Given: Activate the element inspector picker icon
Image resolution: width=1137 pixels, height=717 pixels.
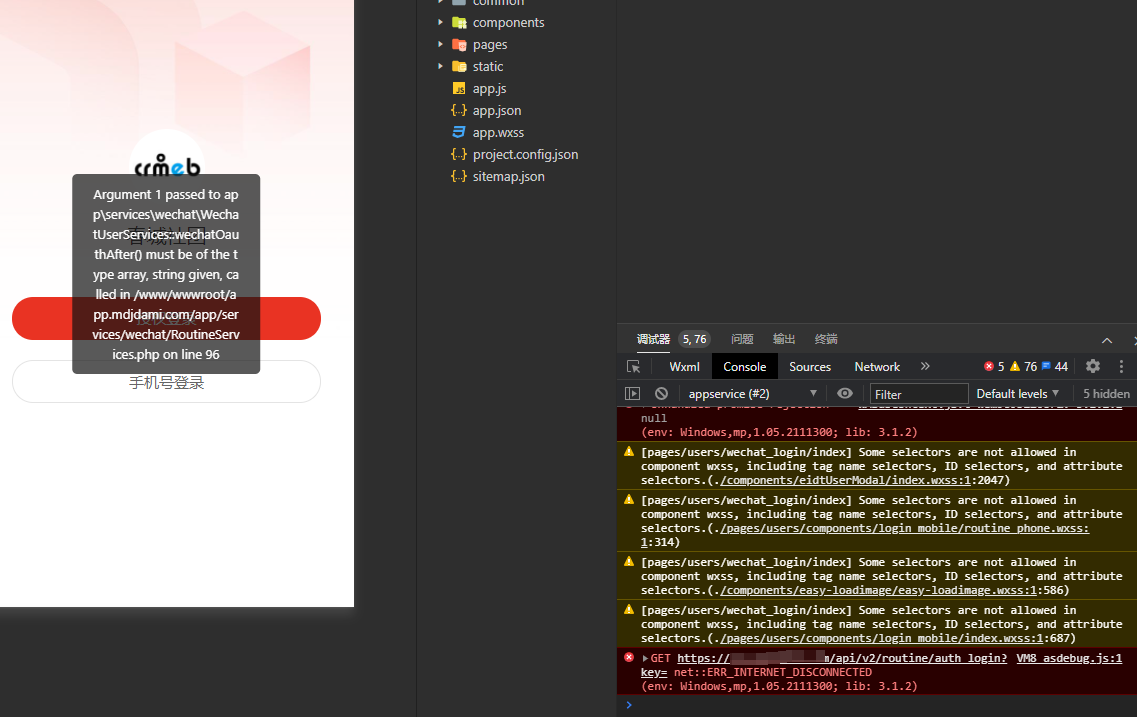Looking at the screenshot, I should [633, 367].
